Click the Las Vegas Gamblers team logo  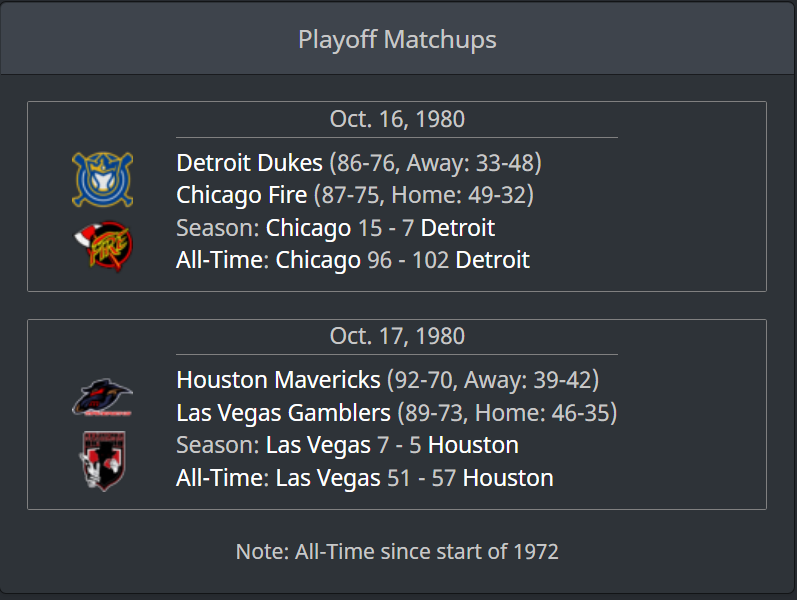(102, 461)
